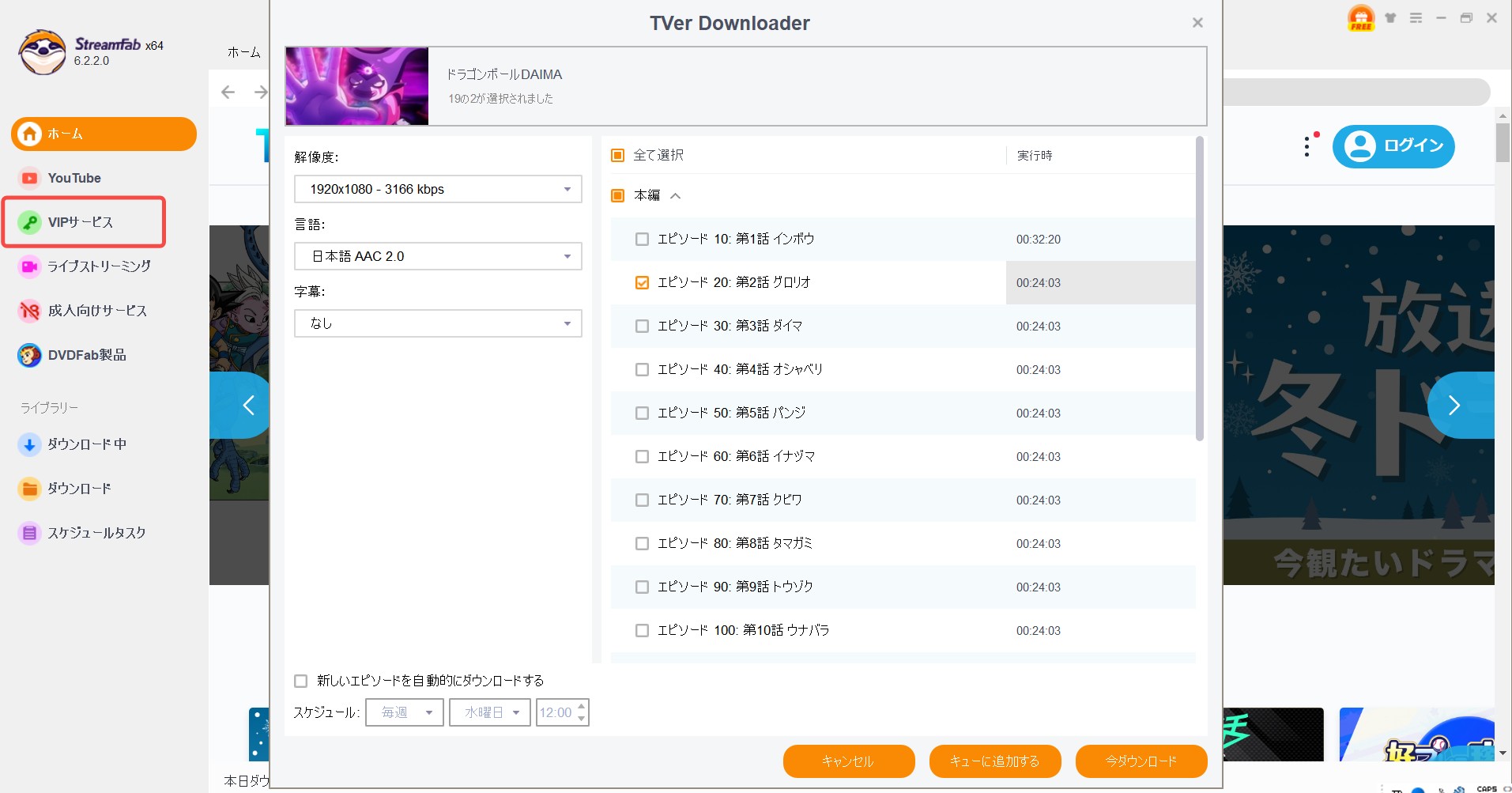1512x793 pixels.
Task: Click the スケジュールタスク list icon
Action: pos(29,533)
